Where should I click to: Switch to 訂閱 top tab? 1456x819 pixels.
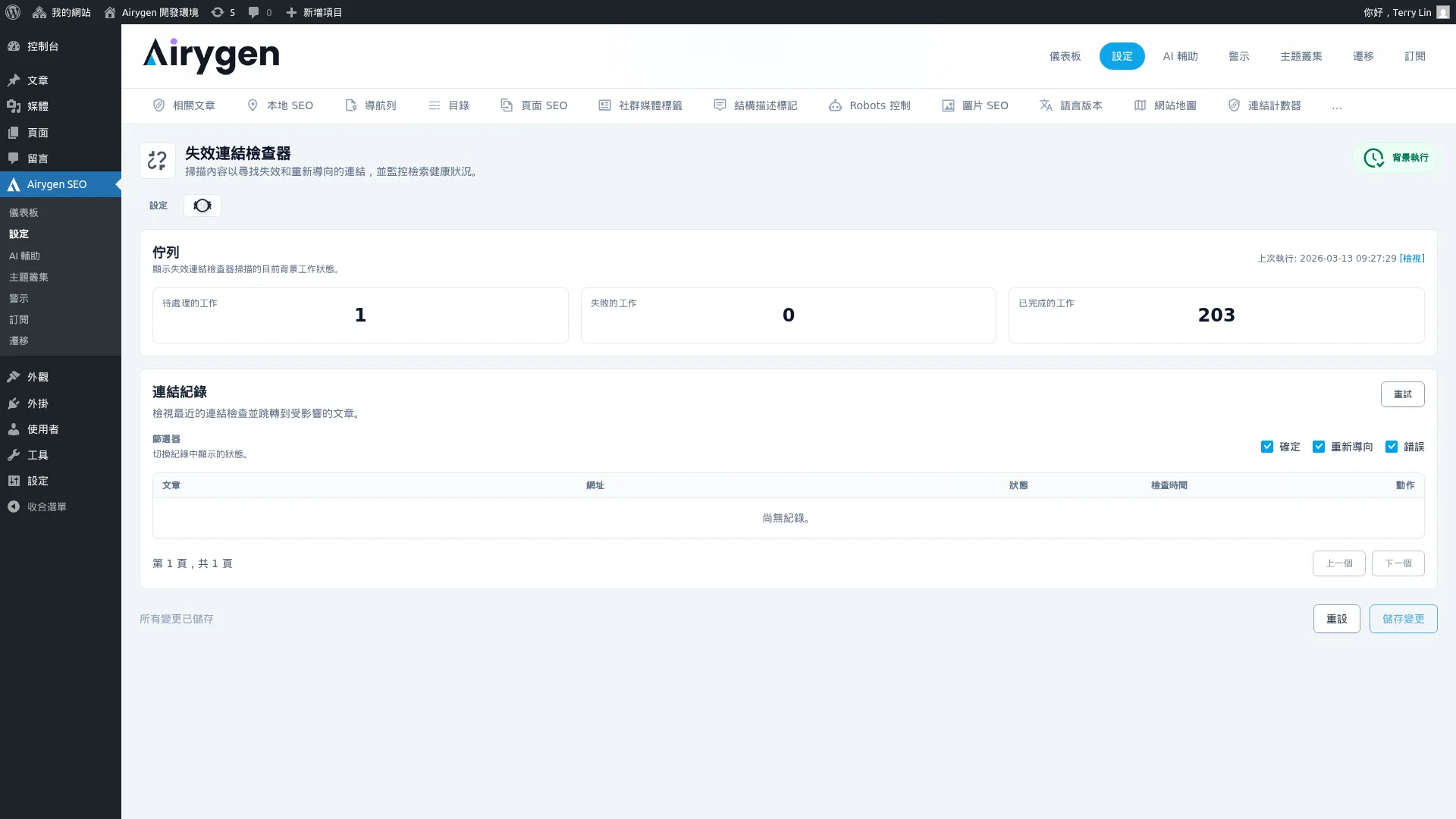tap(1415, 56)
